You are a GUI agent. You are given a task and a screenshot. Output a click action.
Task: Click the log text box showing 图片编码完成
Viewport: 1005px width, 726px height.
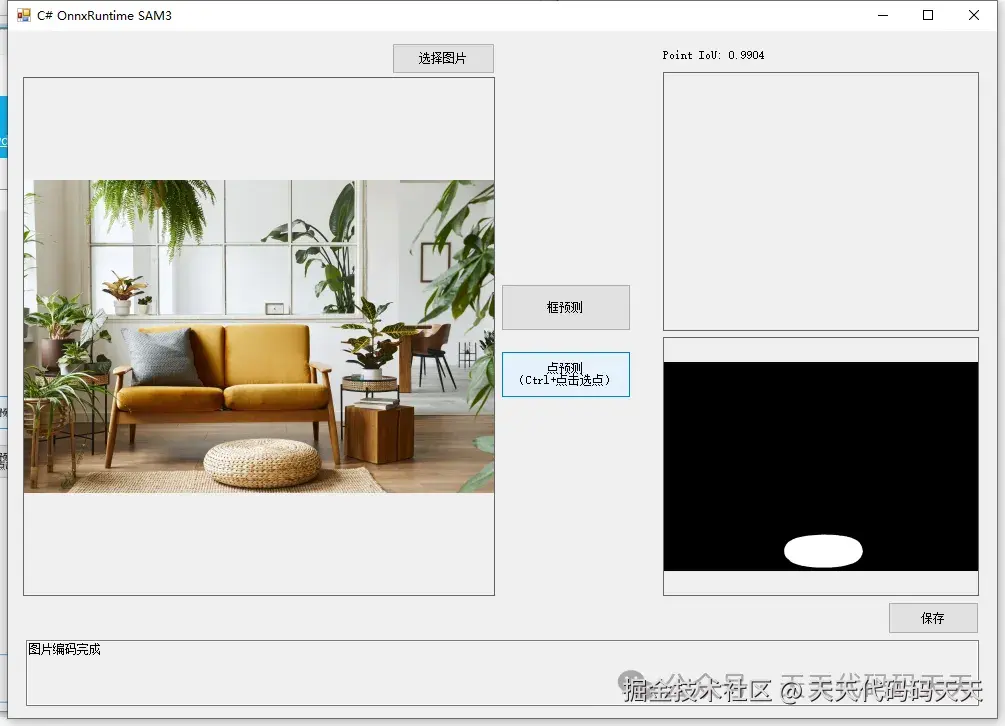coord(502,673)
